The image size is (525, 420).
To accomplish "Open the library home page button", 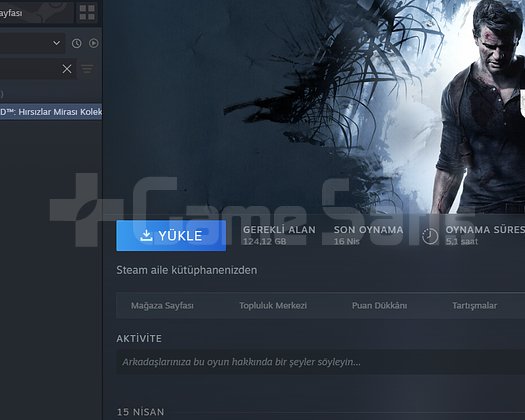I will pyautogui.click(x=37, y=13).
